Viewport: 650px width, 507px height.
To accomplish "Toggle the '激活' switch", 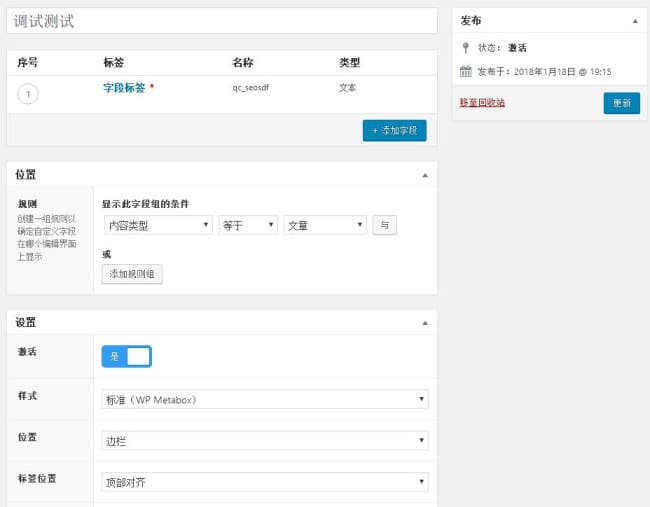I will (x=126, y=357).
